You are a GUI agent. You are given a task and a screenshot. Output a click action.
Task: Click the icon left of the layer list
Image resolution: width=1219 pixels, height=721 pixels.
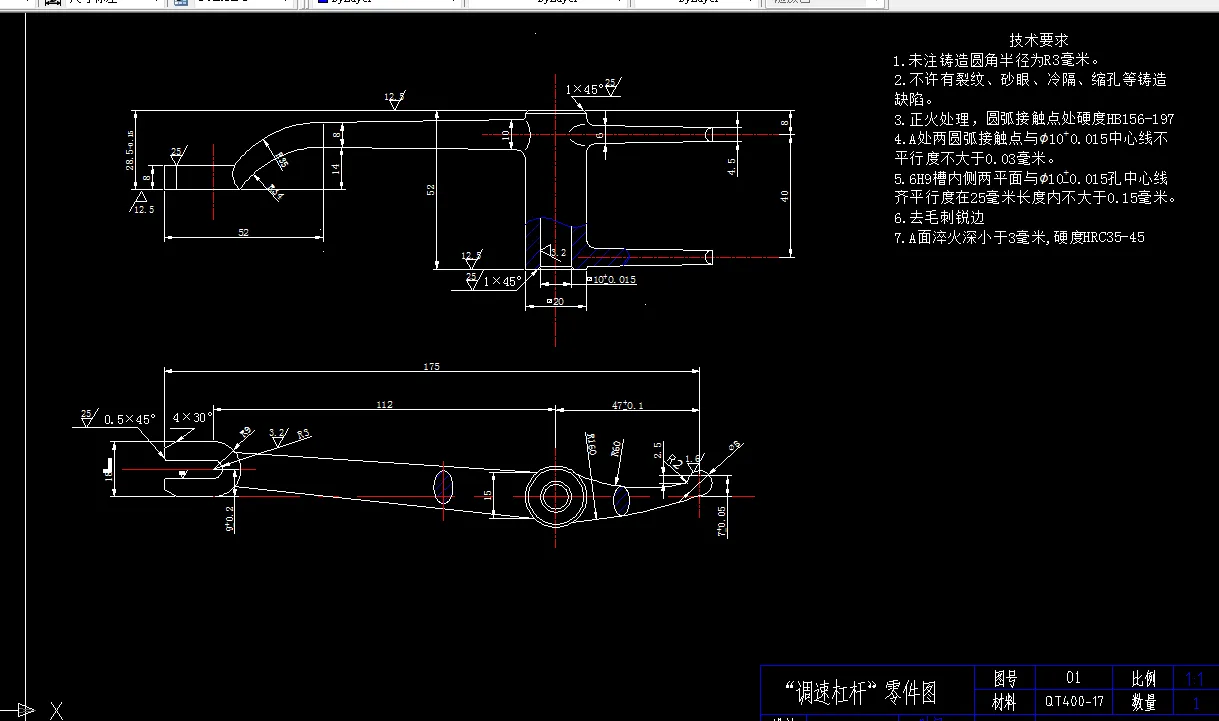[x=182, y=5]
